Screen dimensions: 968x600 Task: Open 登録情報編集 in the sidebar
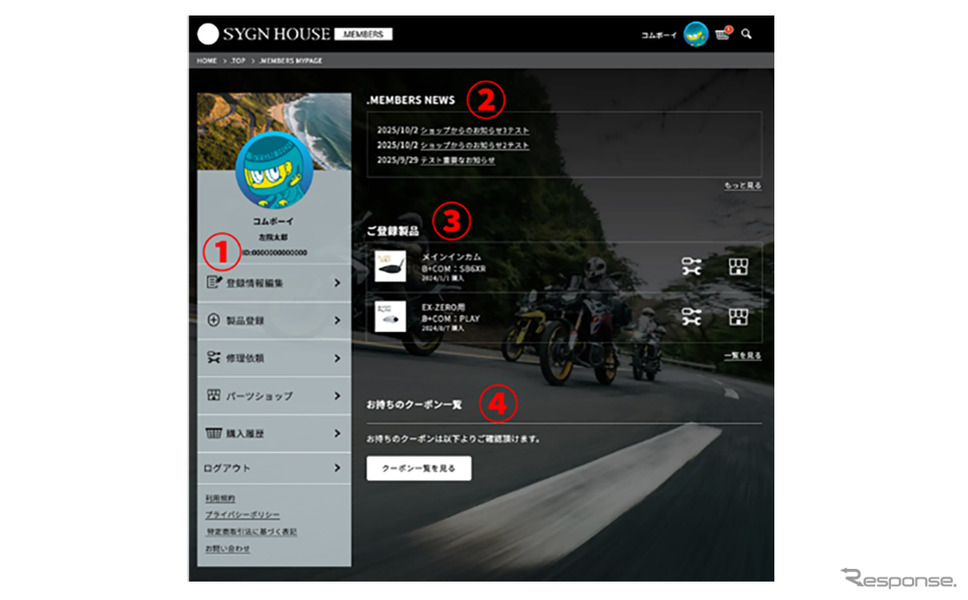tap(254, 283)
